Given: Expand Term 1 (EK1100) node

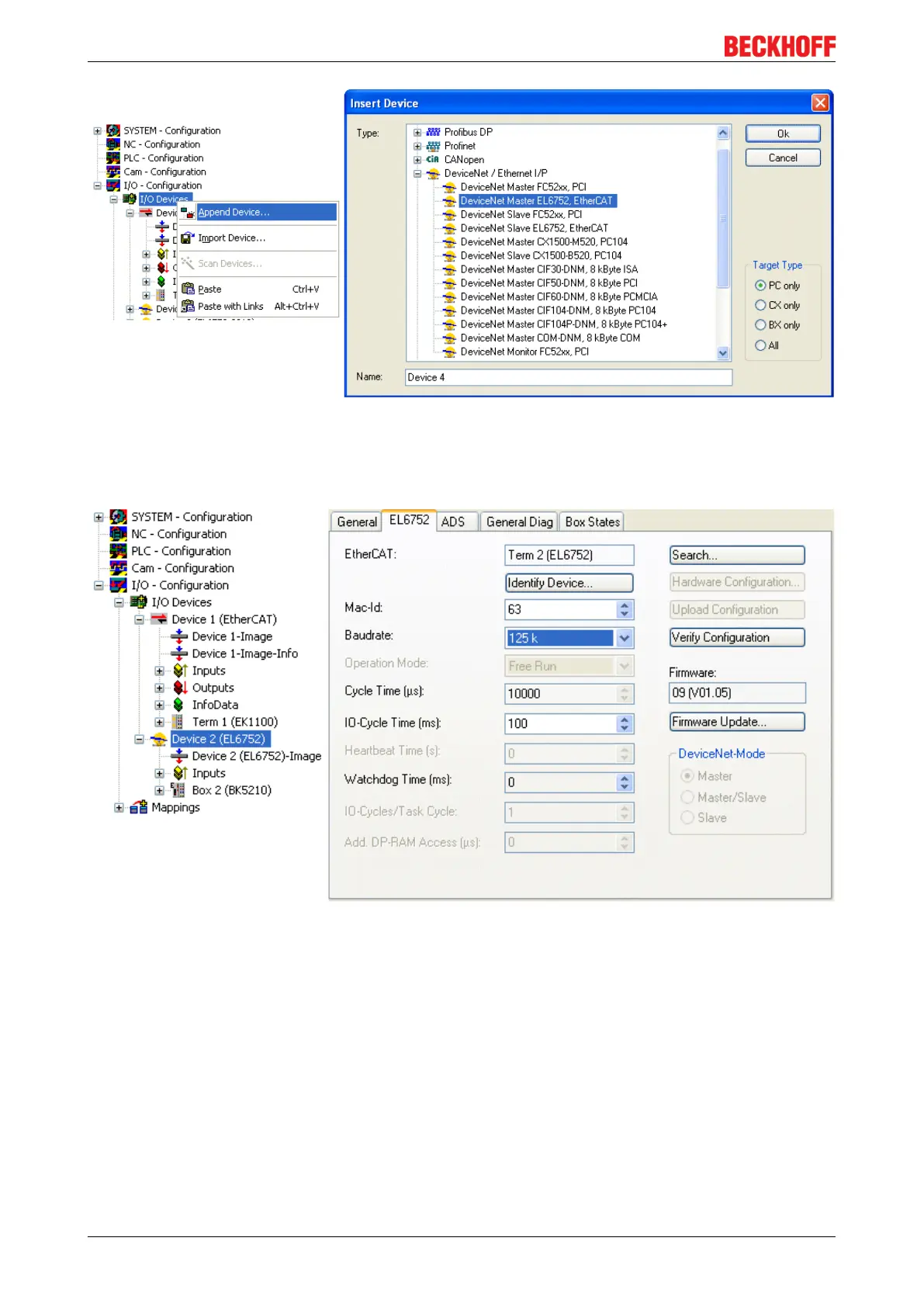Looking at the screenshot, I should [159, 722].
